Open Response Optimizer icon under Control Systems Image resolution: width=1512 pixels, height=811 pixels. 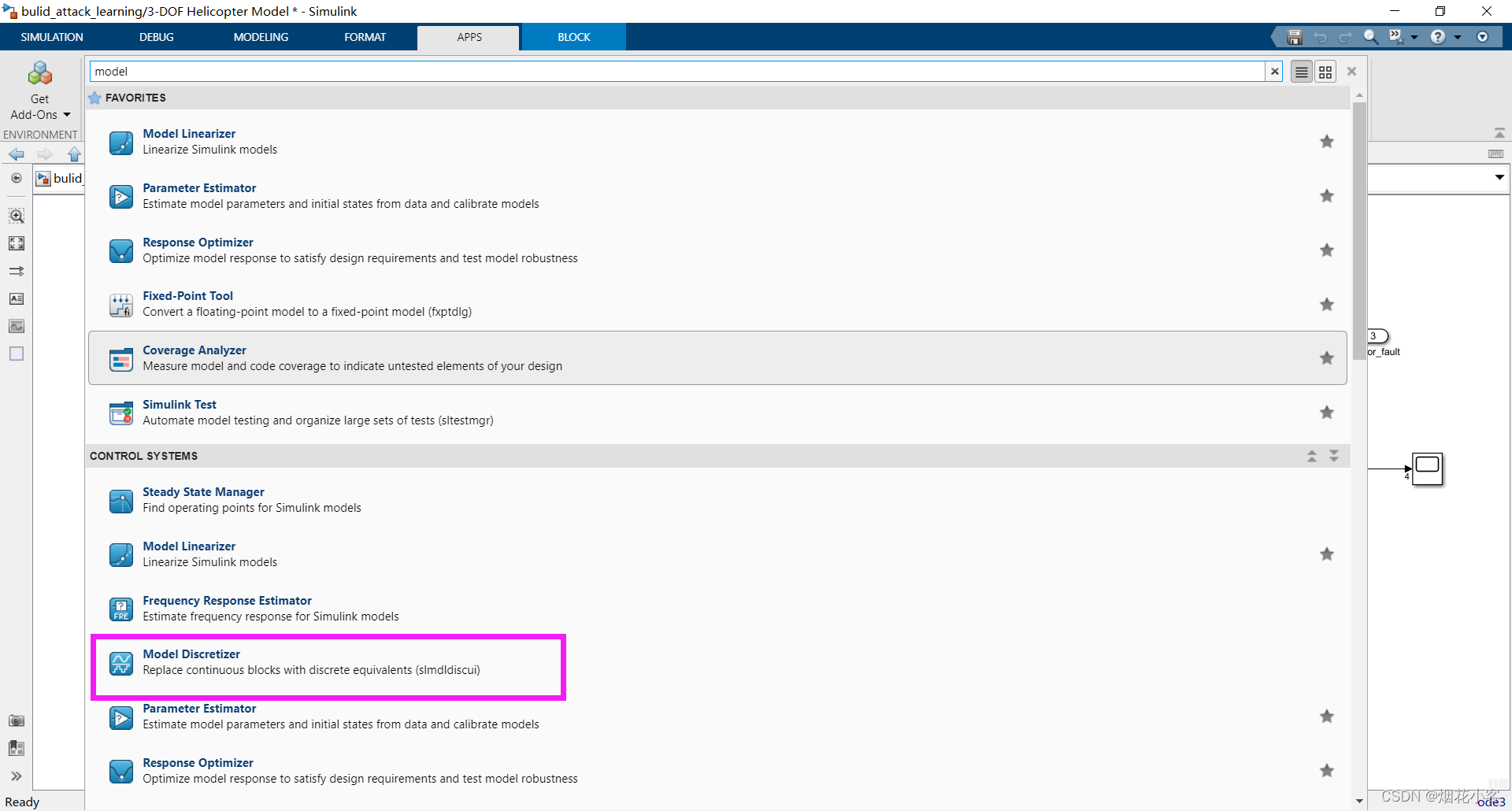coord(121,772)
